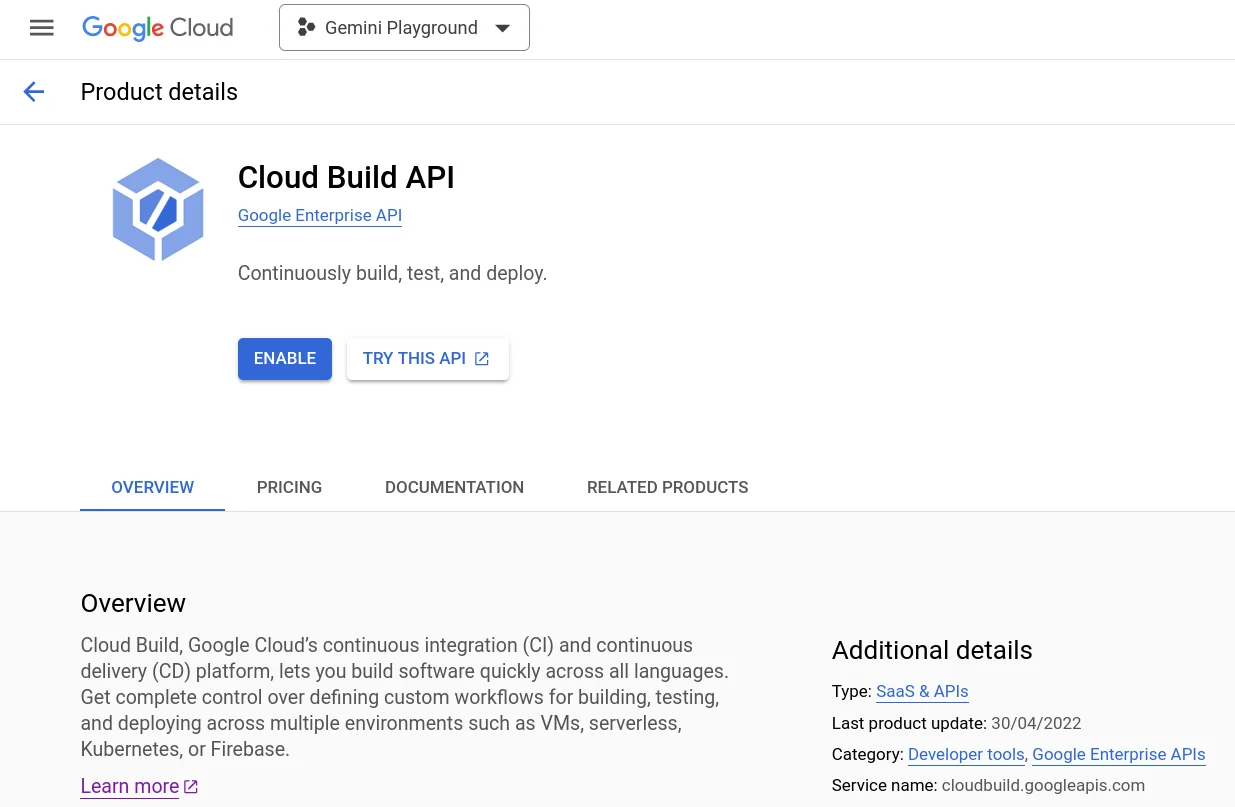Open the DOCUMENTATION tab
This screenshot has height=807, width=1235.
coord(454,487)
